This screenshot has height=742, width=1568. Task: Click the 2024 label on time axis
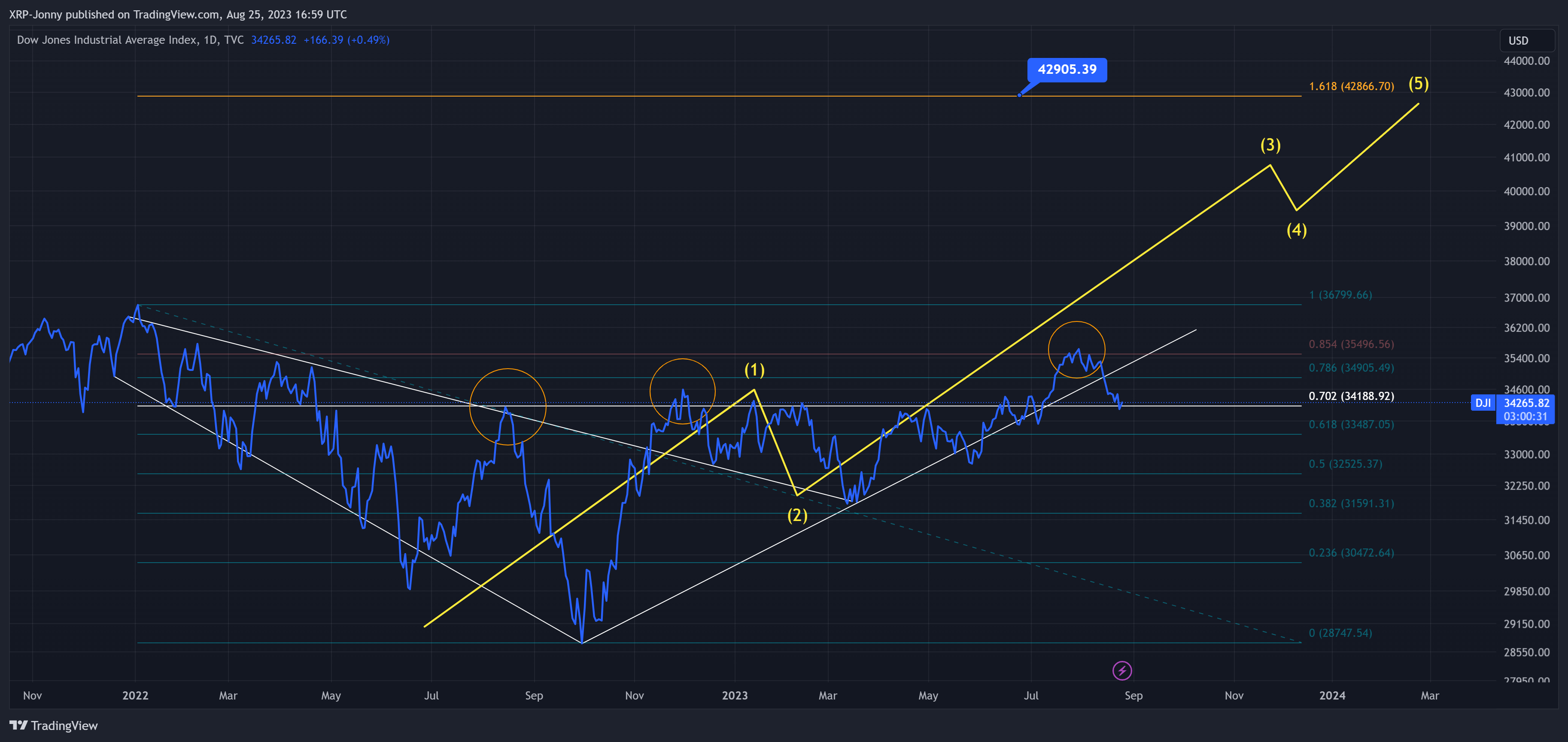[1332, 696]
